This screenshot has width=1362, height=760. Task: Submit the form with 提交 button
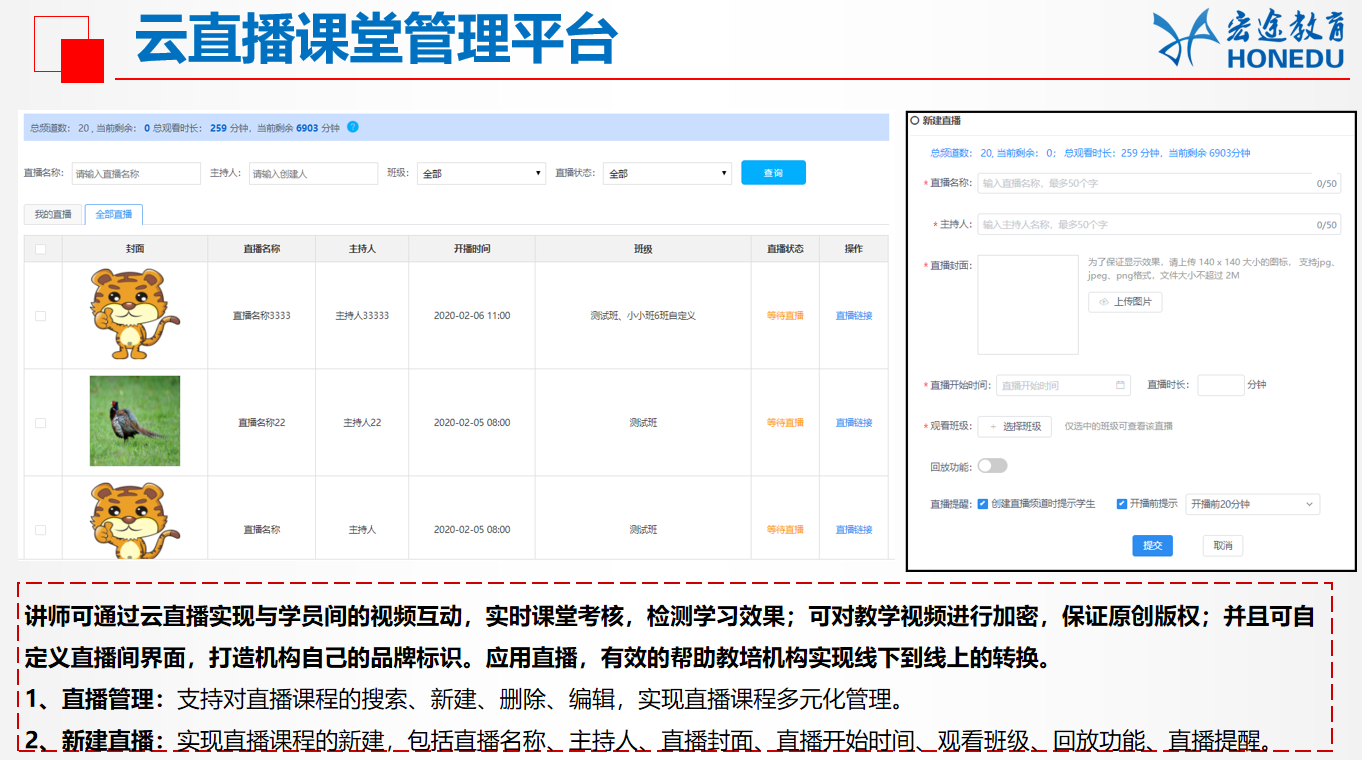pos(1152,546)
